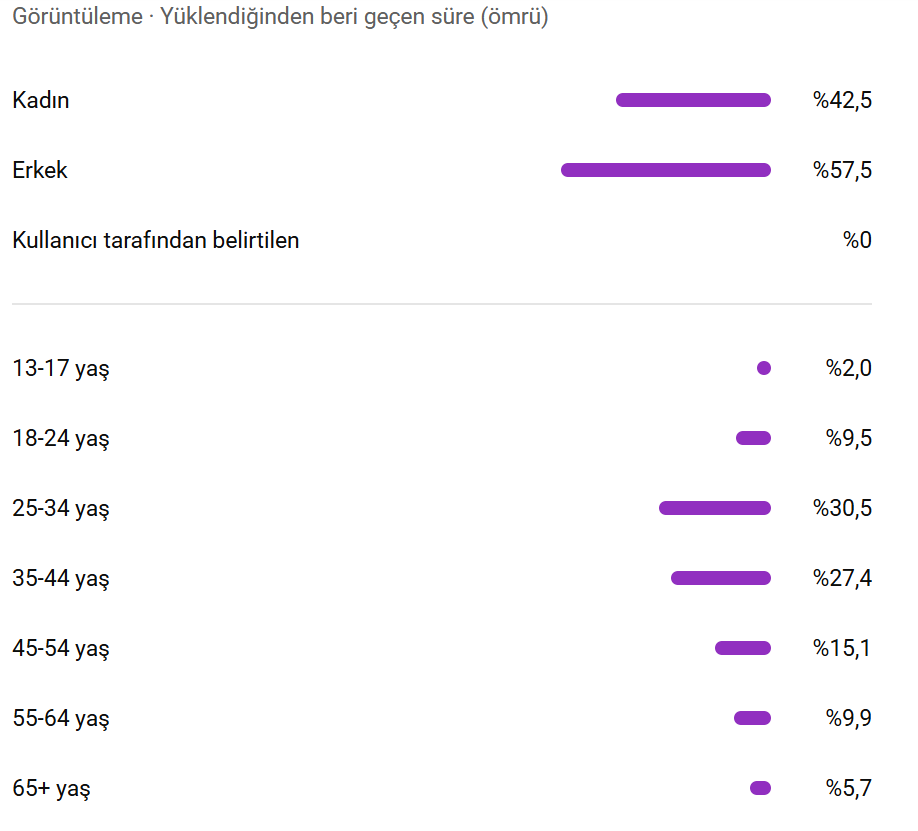Click the Kadın purple bar
The height and width of the screenshot is (831, 918).
point(693,100)
